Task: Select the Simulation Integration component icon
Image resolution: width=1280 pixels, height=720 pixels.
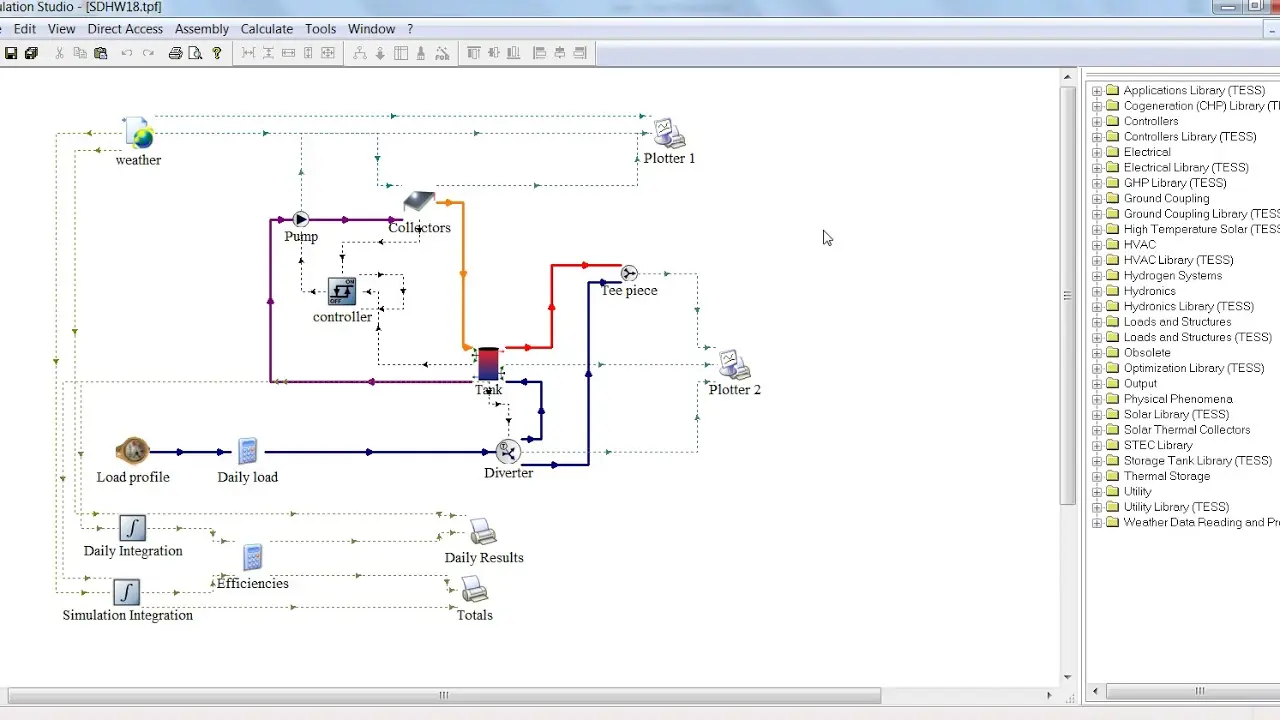Action: [x=126, y=592]
